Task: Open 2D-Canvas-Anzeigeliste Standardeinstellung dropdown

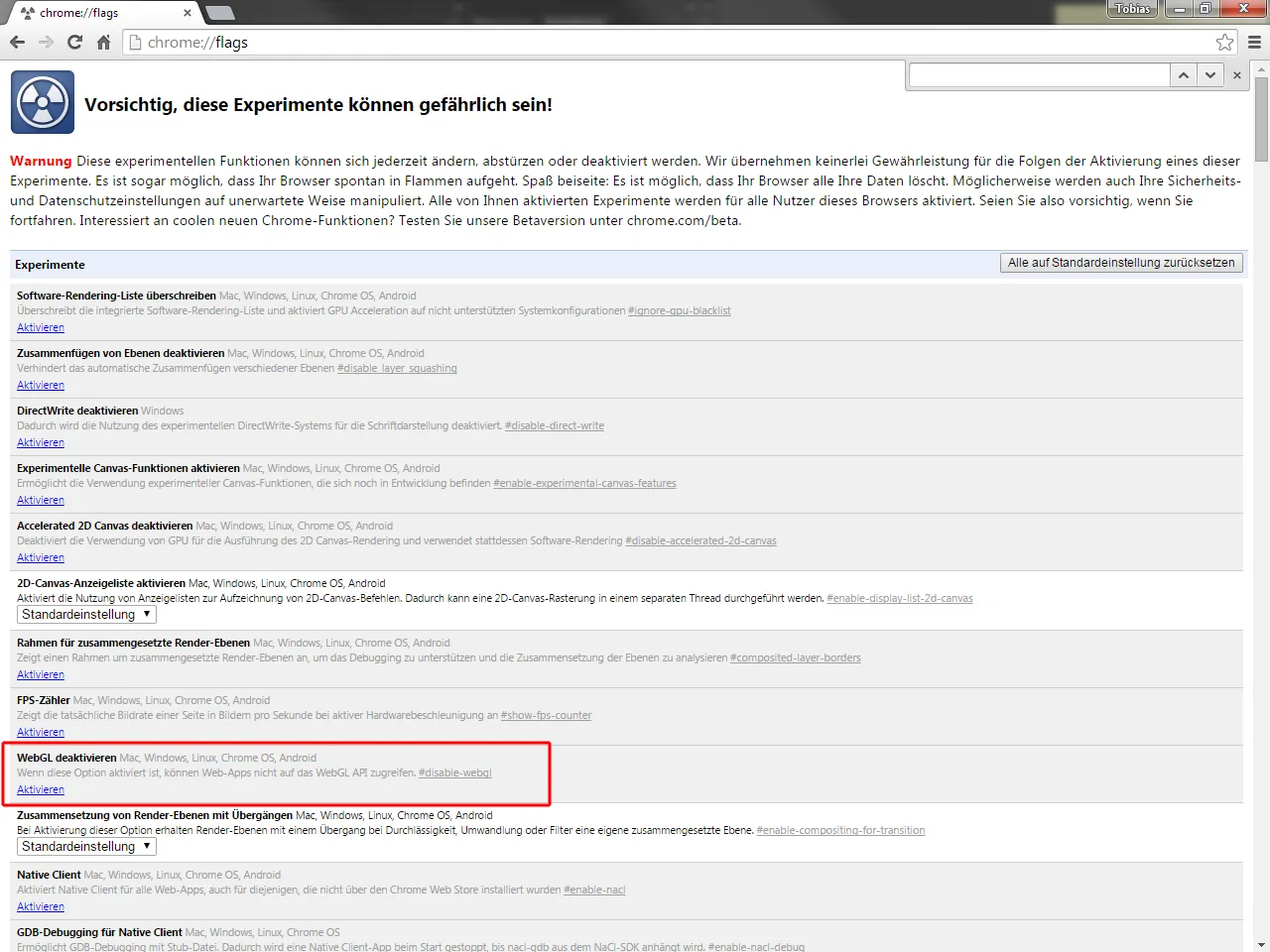Action: (x=87, y=615)
